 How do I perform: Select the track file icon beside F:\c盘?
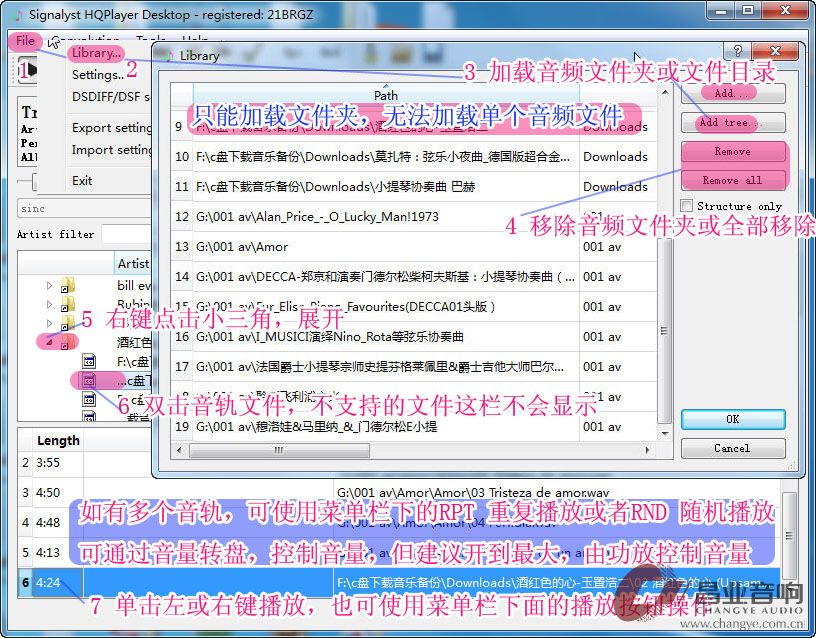click(x=89, y=361)
